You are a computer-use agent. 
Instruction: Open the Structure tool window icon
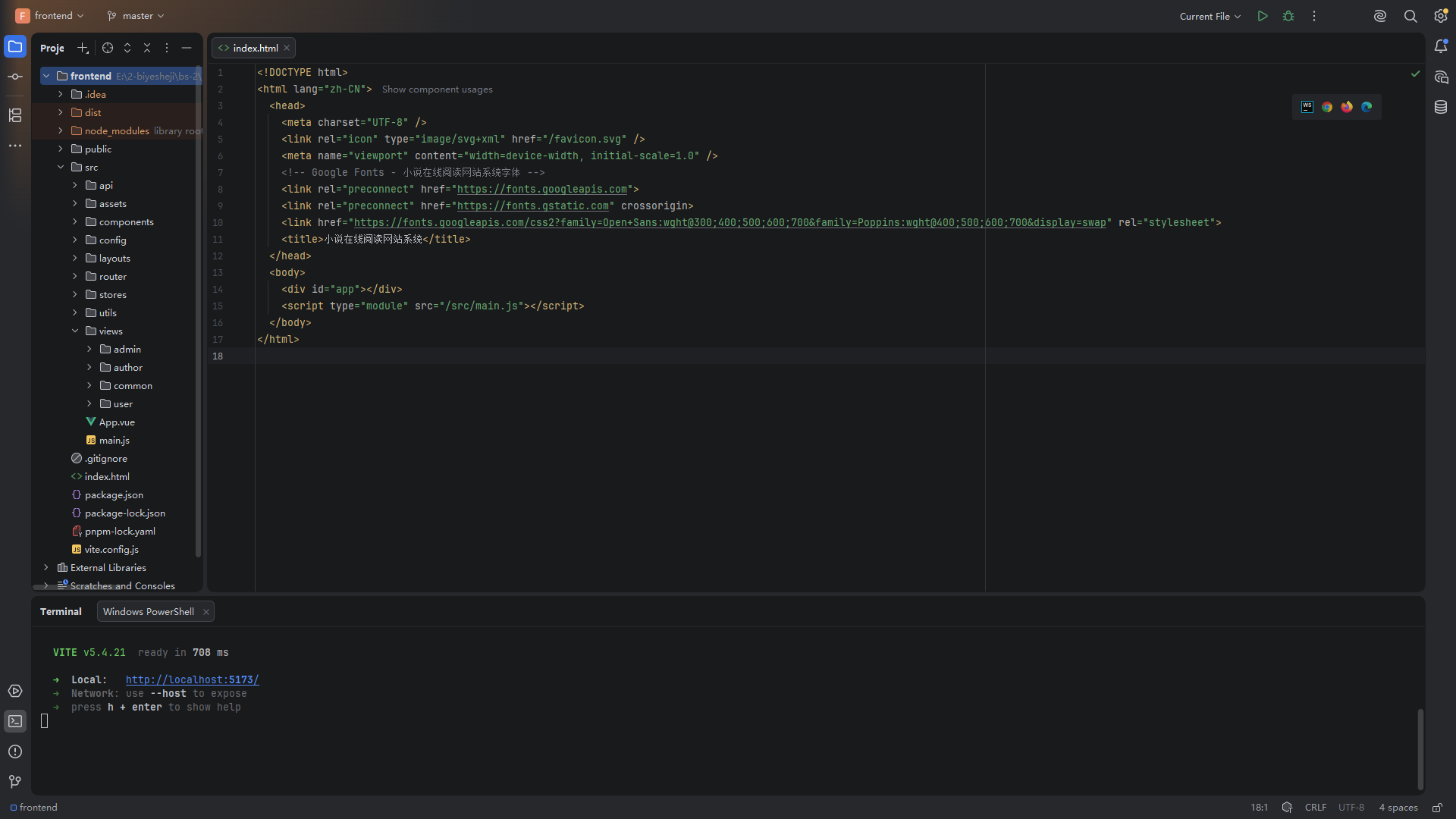tap(15, 115)
